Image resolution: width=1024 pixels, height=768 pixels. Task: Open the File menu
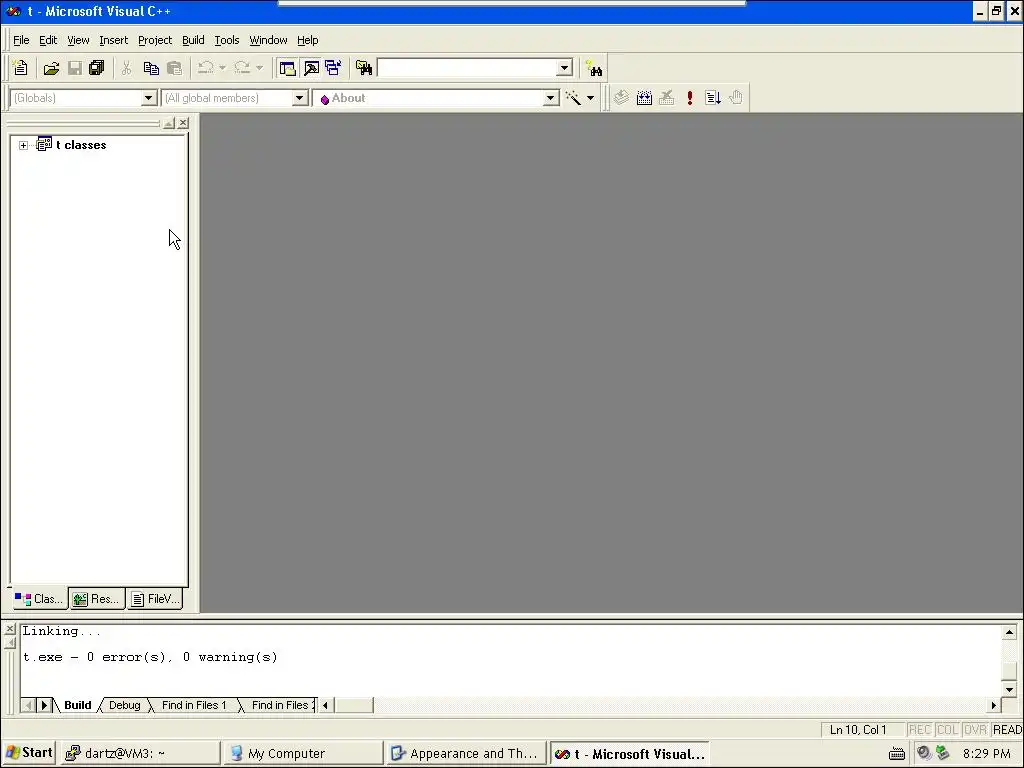(21, 40)
